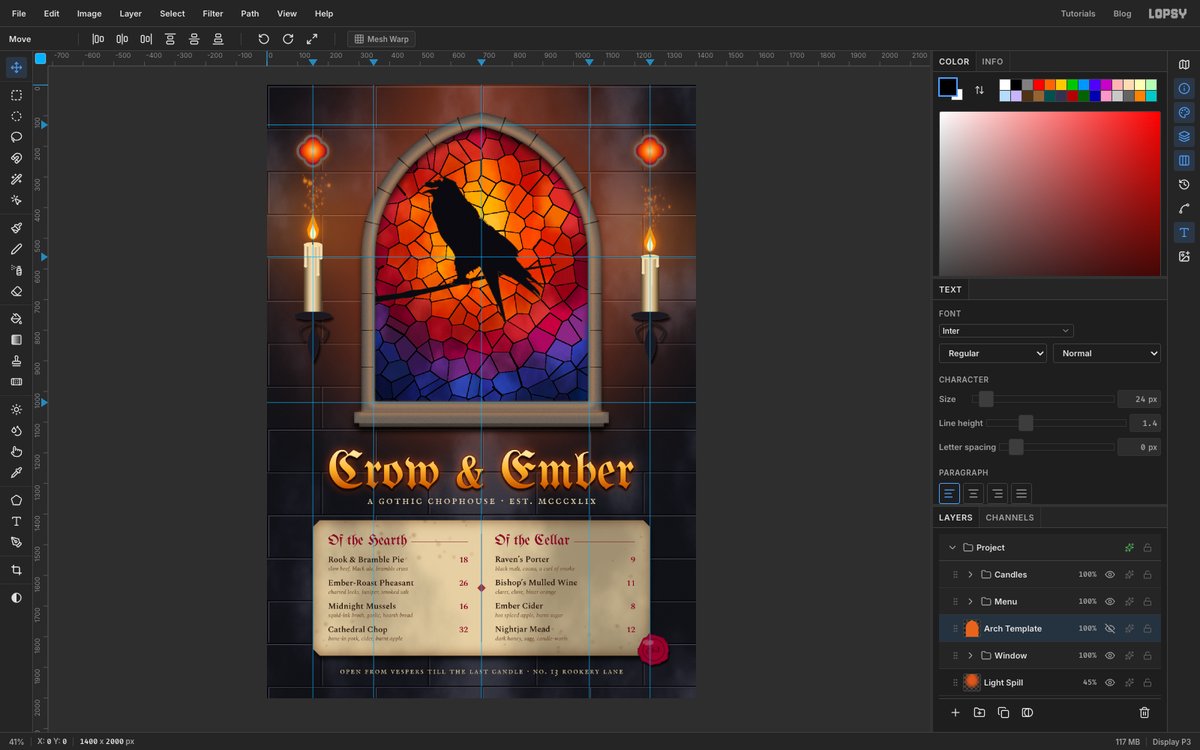The width and height of the screenshot is (1200, 750).
Task: Select the Lasso tool
Action: [x=16, y=137]
